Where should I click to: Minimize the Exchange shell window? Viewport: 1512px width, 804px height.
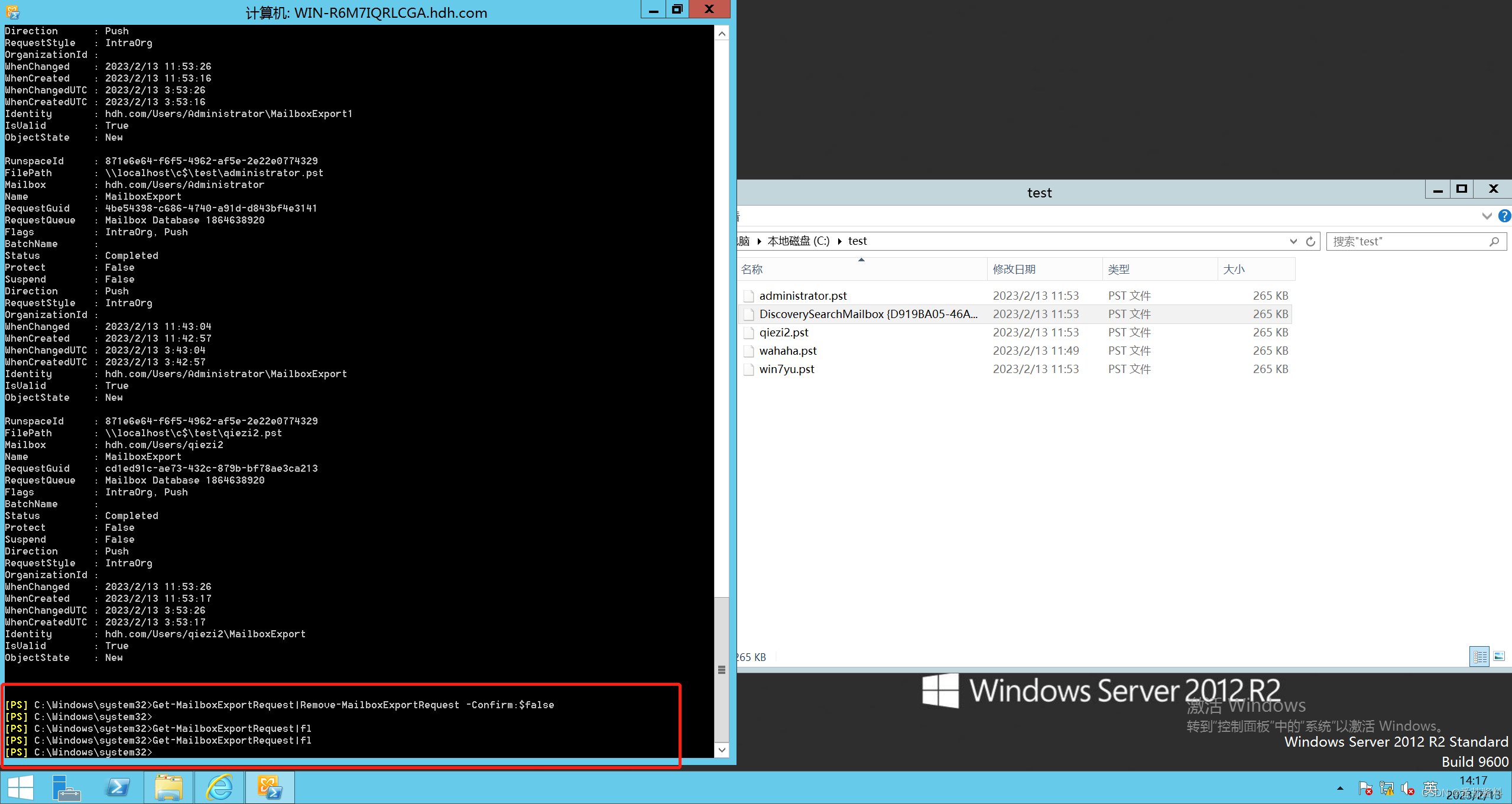(653, 9)
